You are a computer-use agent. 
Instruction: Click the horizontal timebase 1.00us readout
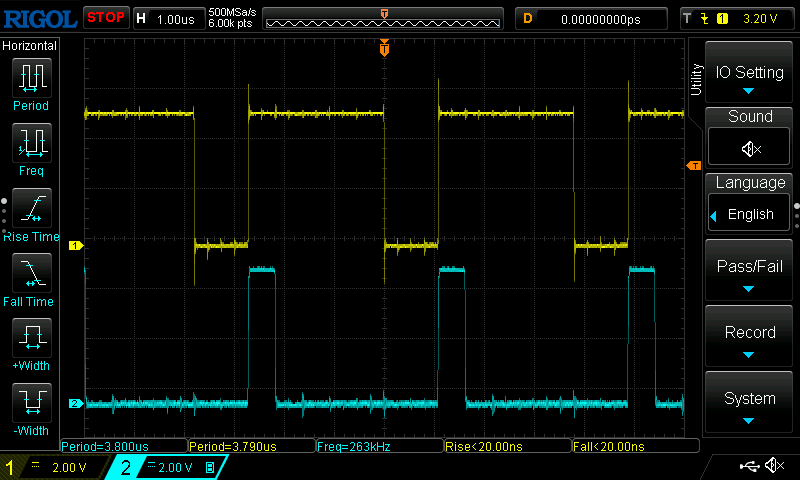177,18
